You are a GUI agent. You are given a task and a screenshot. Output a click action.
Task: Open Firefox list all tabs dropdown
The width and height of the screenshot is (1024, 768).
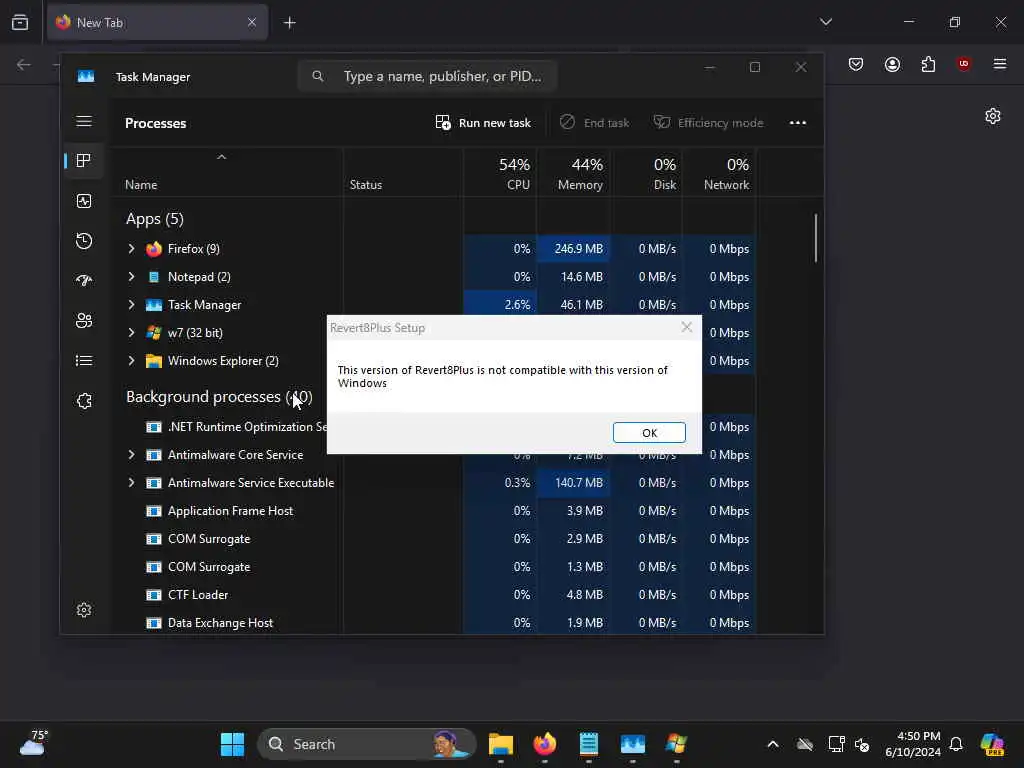coord(825,22)
